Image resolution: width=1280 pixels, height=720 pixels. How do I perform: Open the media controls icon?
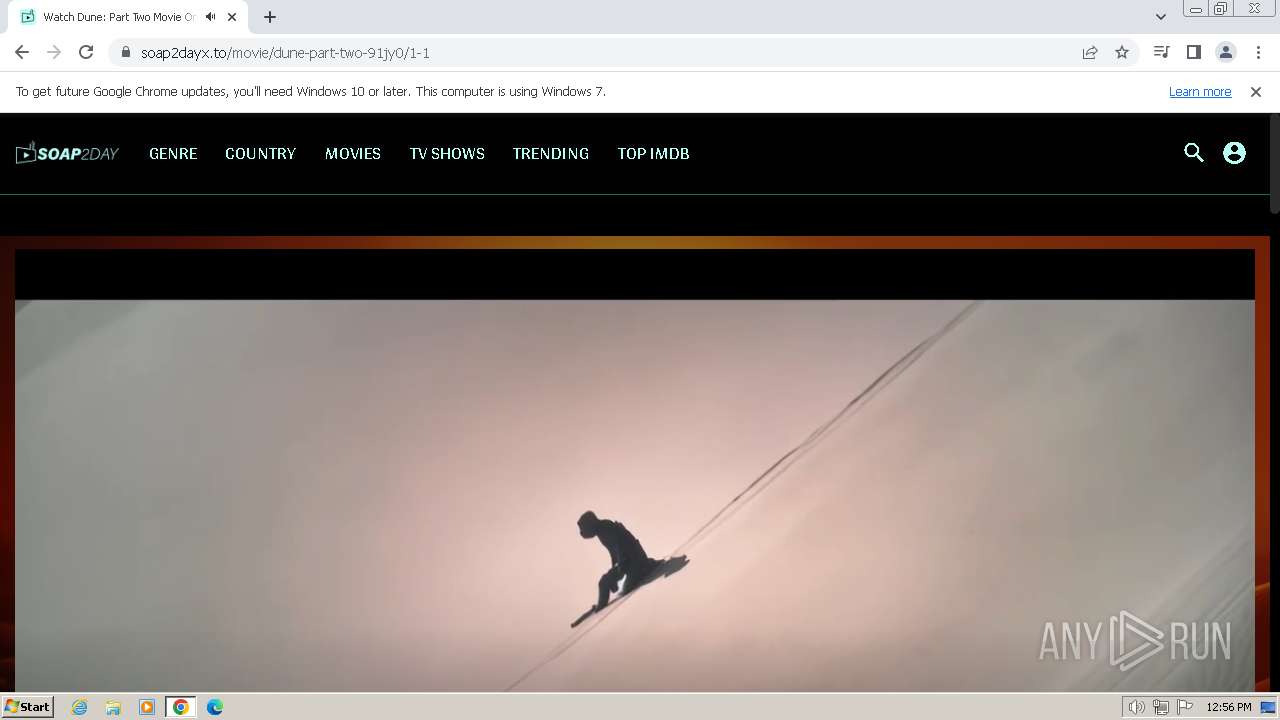click(x=1161, y=52)
